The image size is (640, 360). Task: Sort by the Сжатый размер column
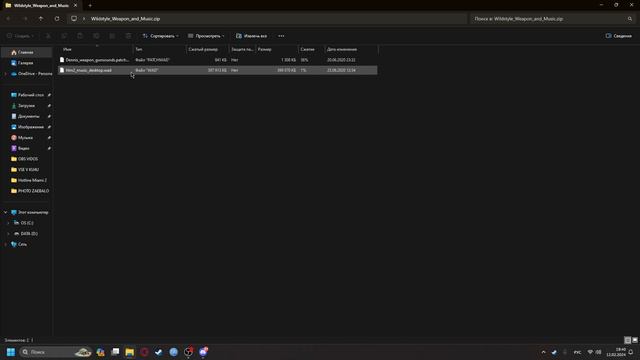pos(207,49)
